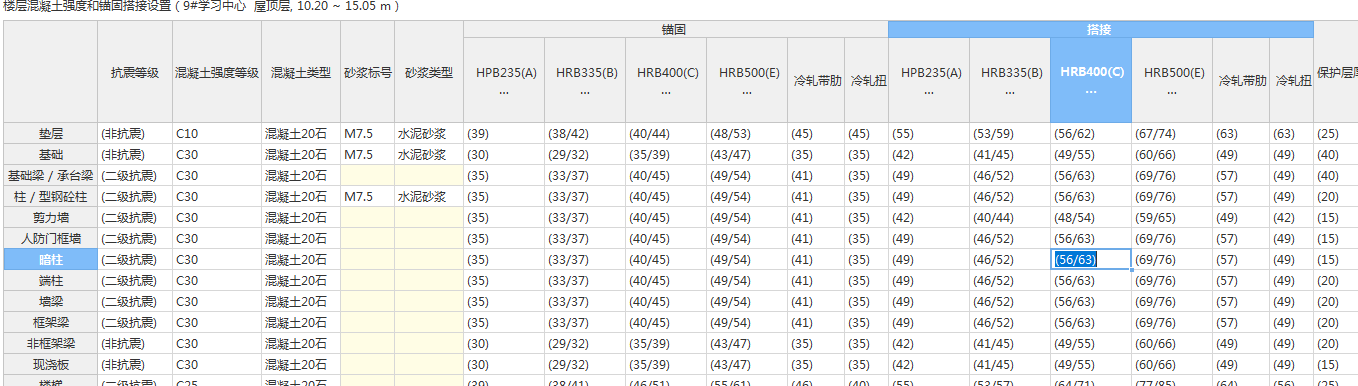Viewport: 1358px width, 386px height.
Task: Click 混凝土20石 cell in 框架梁 row
Action: [301, 323]
